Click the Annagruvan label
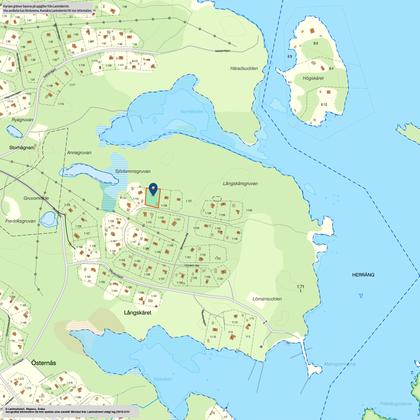The width and height of the screenshot is (420, 420). coord(79,153)
